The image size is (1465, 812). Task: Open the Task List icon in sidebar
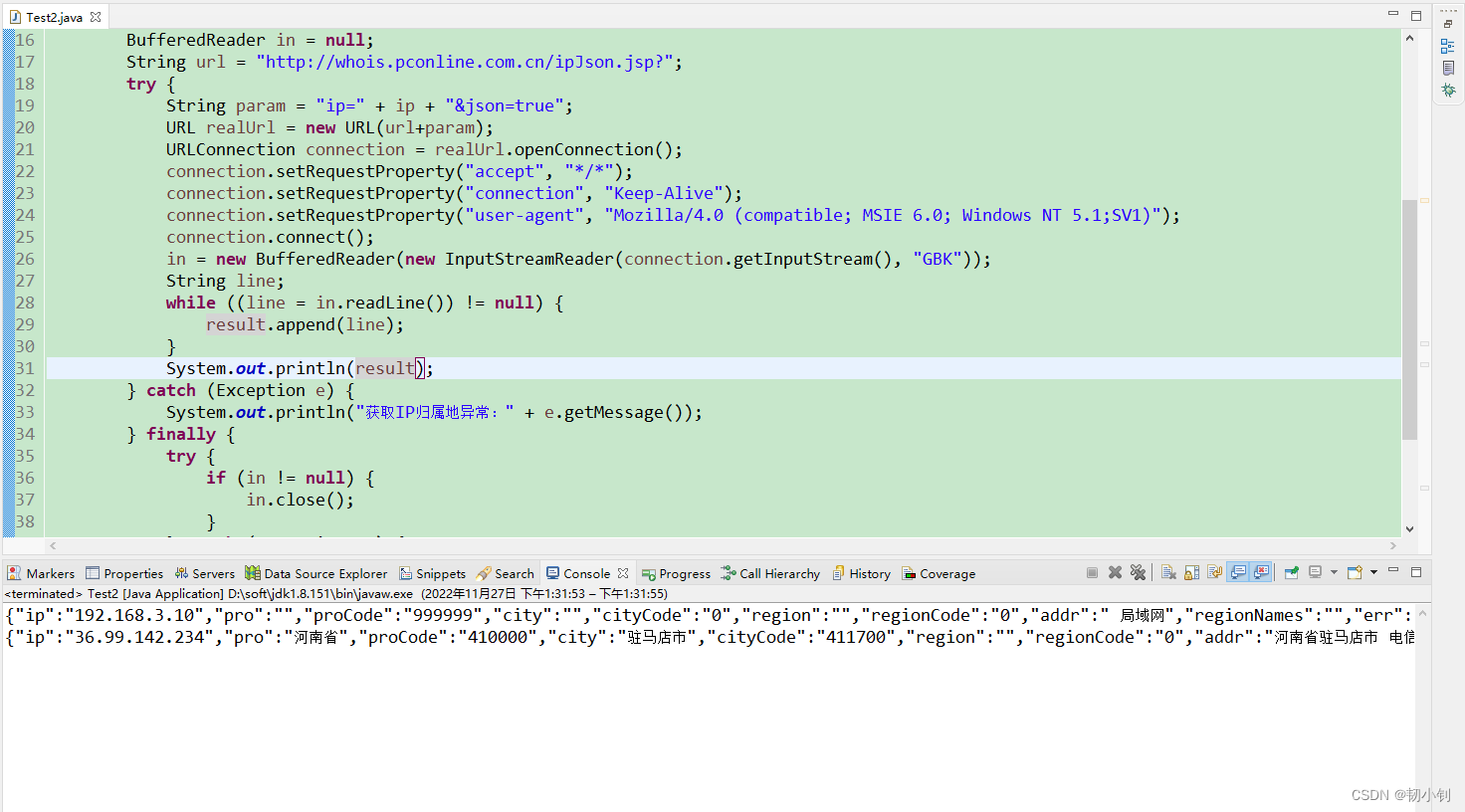point(1448,68)
